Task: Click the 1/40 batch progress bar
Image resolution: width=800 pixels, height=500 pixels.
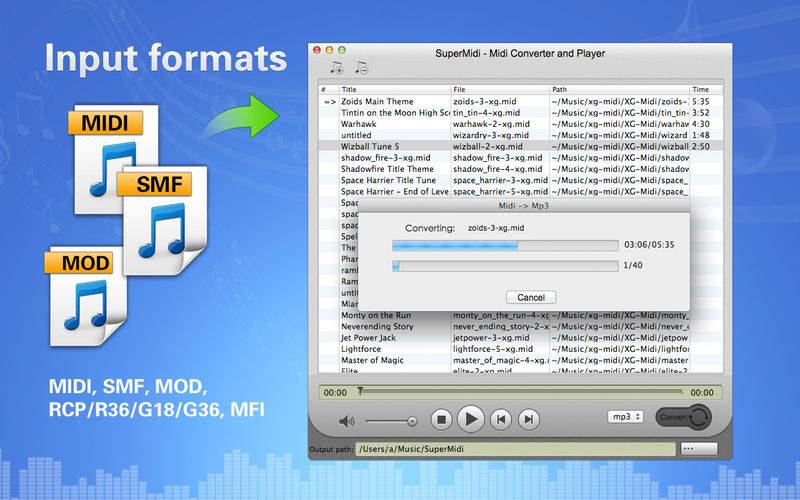Action: [x=505, y=266]
